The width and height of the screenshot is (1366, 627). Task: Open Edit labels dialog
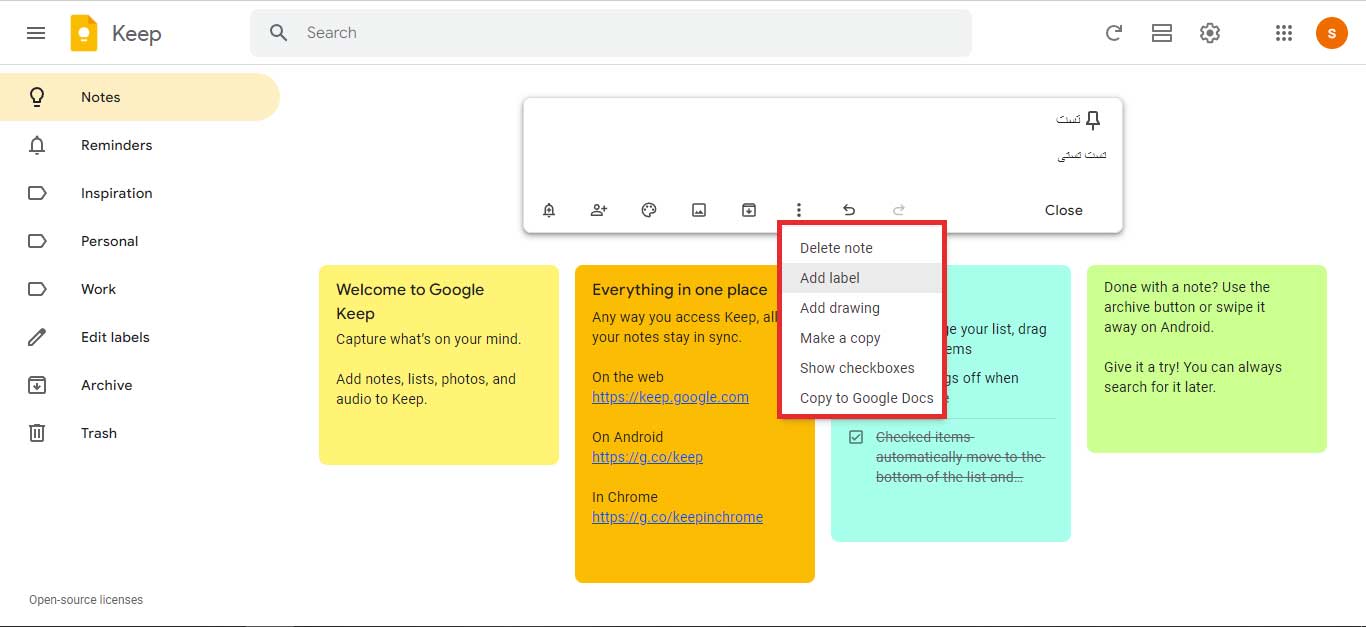point(140,337)
